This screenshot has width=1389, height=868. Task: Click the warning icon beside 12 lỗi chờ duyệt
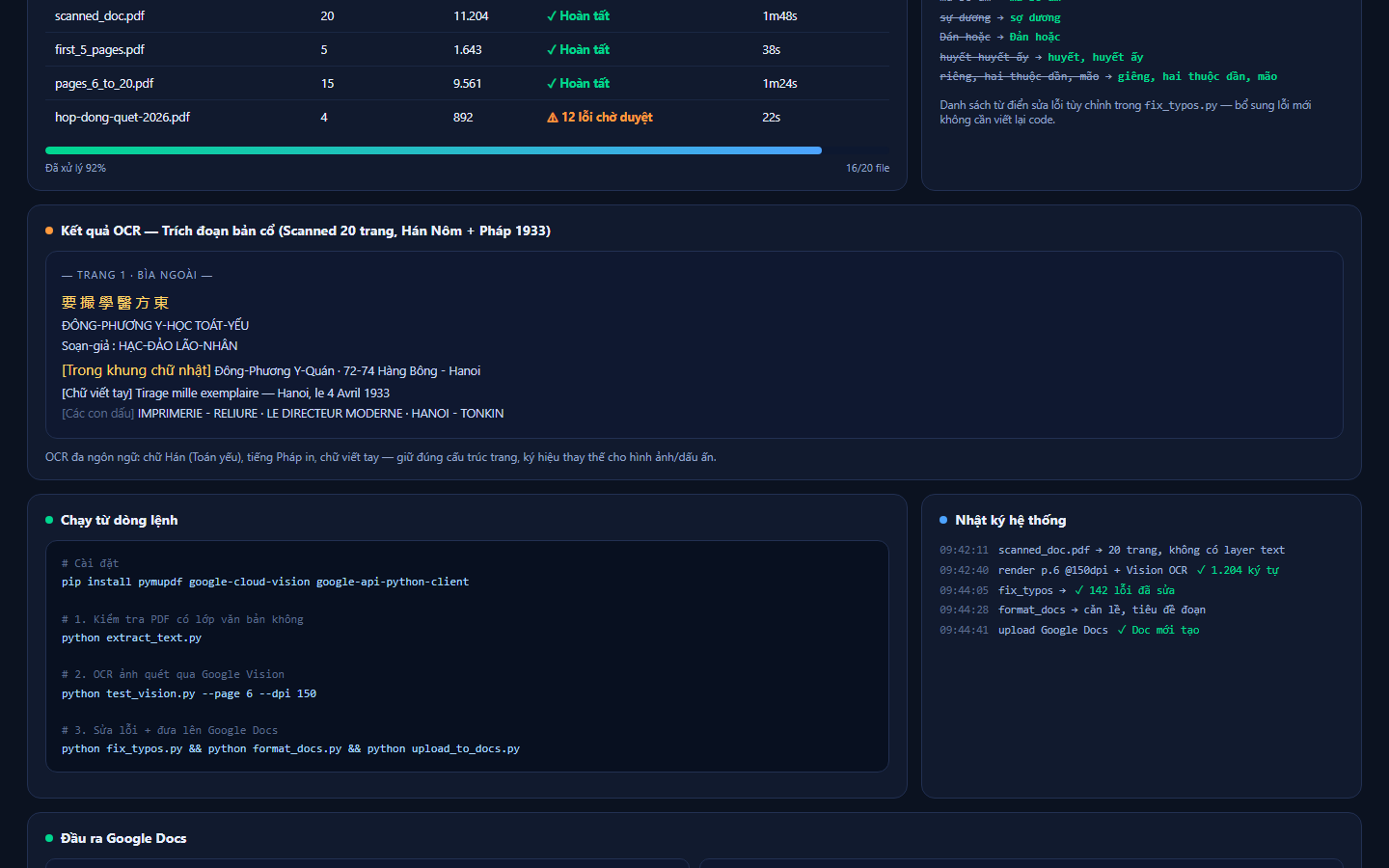tap(553, 118)
